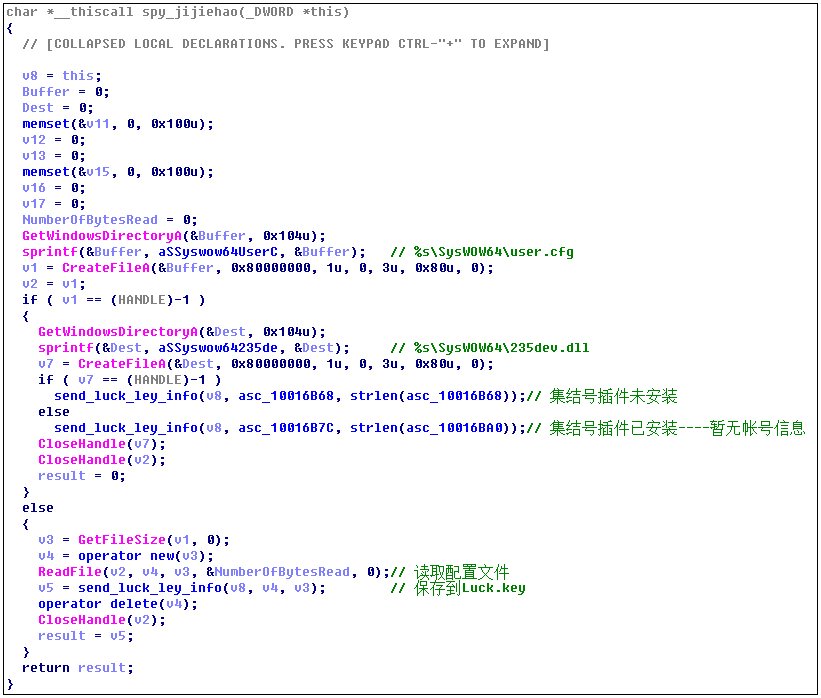821x698 pixels.
Task: Click 'v4 = operator new(v3);' line
Action: pyautogui.click(x=126, y=556)
